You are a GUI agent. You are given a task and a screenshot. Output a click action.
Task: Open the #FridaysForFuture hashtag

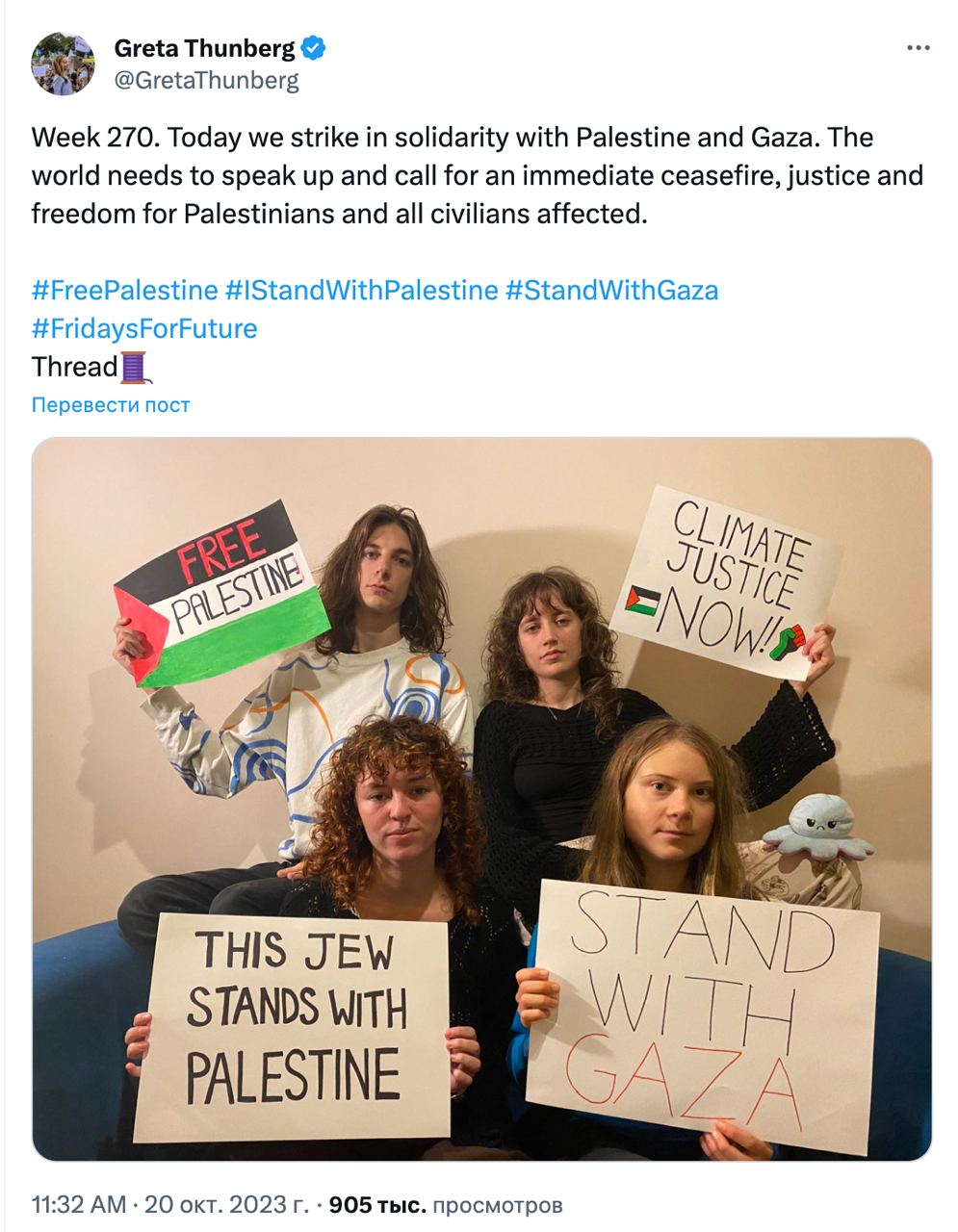click(x=144, y=328)
